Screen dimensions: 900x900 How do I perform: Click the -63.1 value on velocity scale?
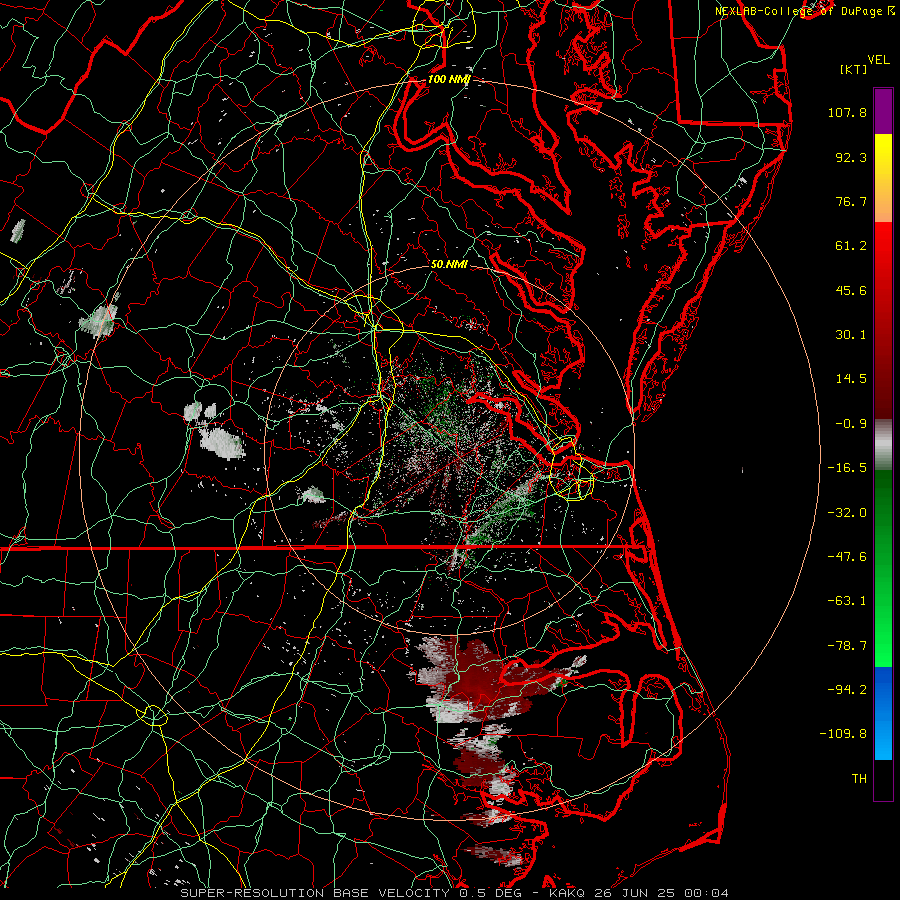click(x=847, y=601)
